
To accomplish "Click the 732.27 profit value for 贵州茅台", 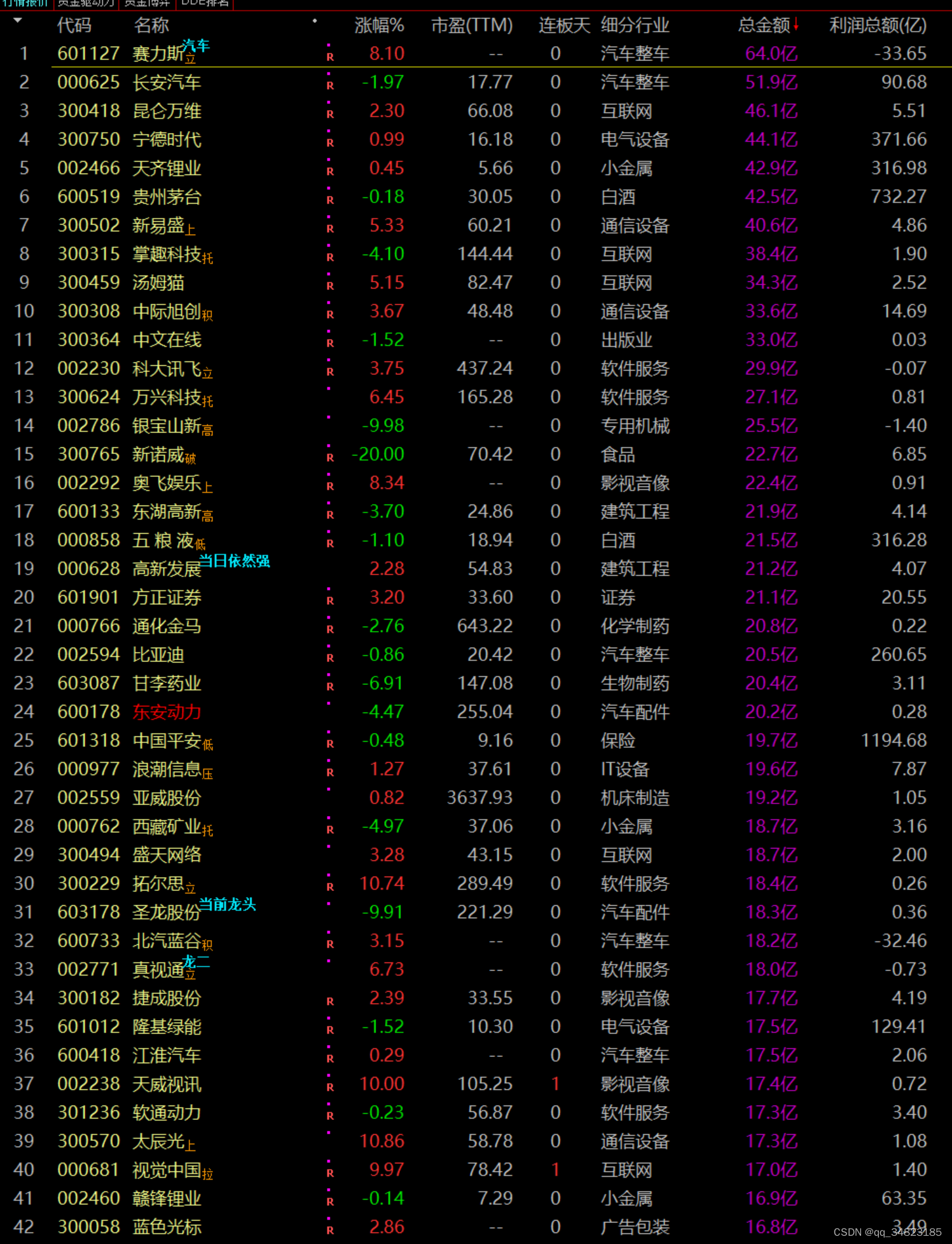I will pos(899,197).
